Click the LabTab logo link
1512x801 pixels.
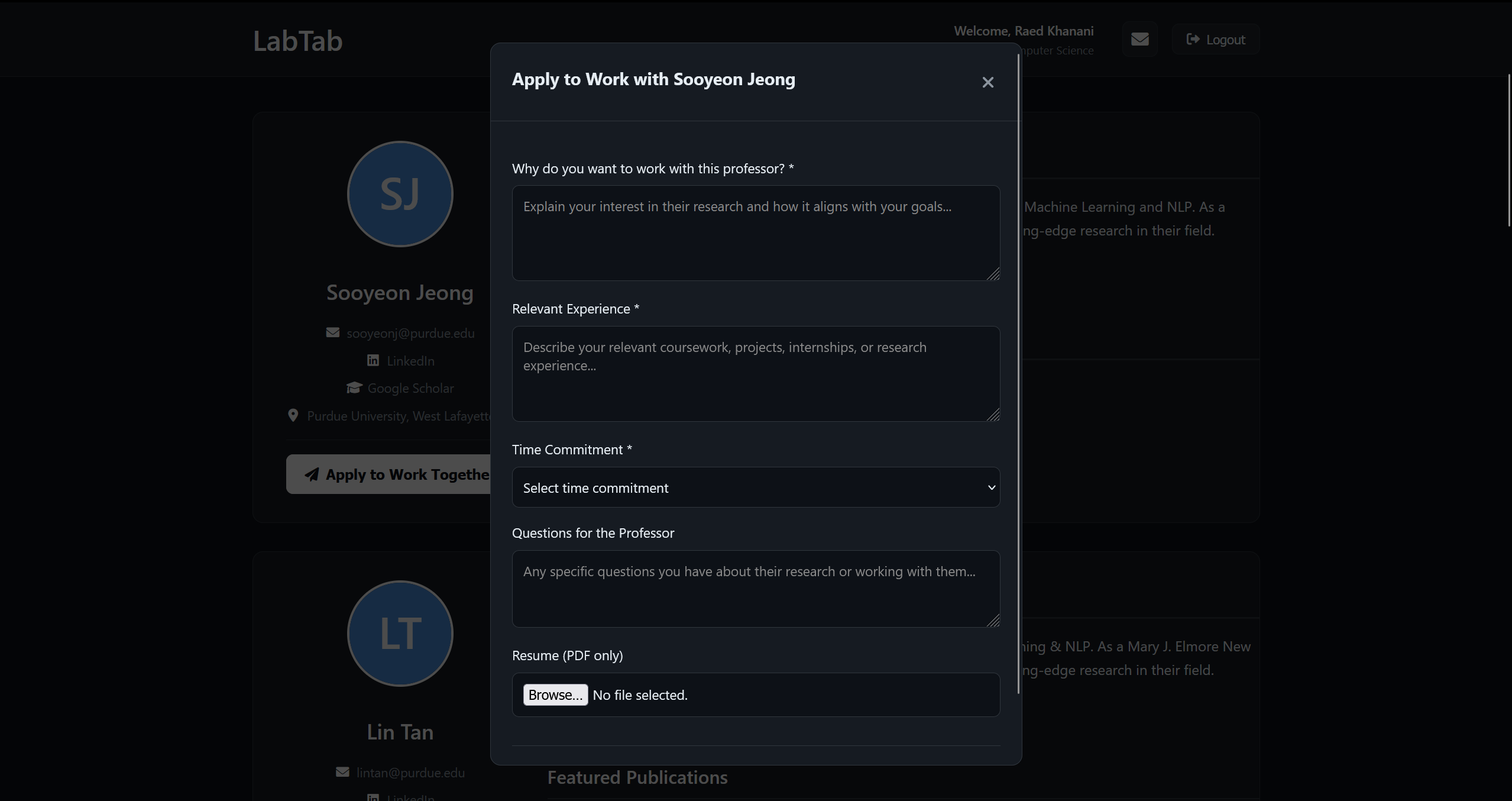pyautogui.click(x=297, y=41)
